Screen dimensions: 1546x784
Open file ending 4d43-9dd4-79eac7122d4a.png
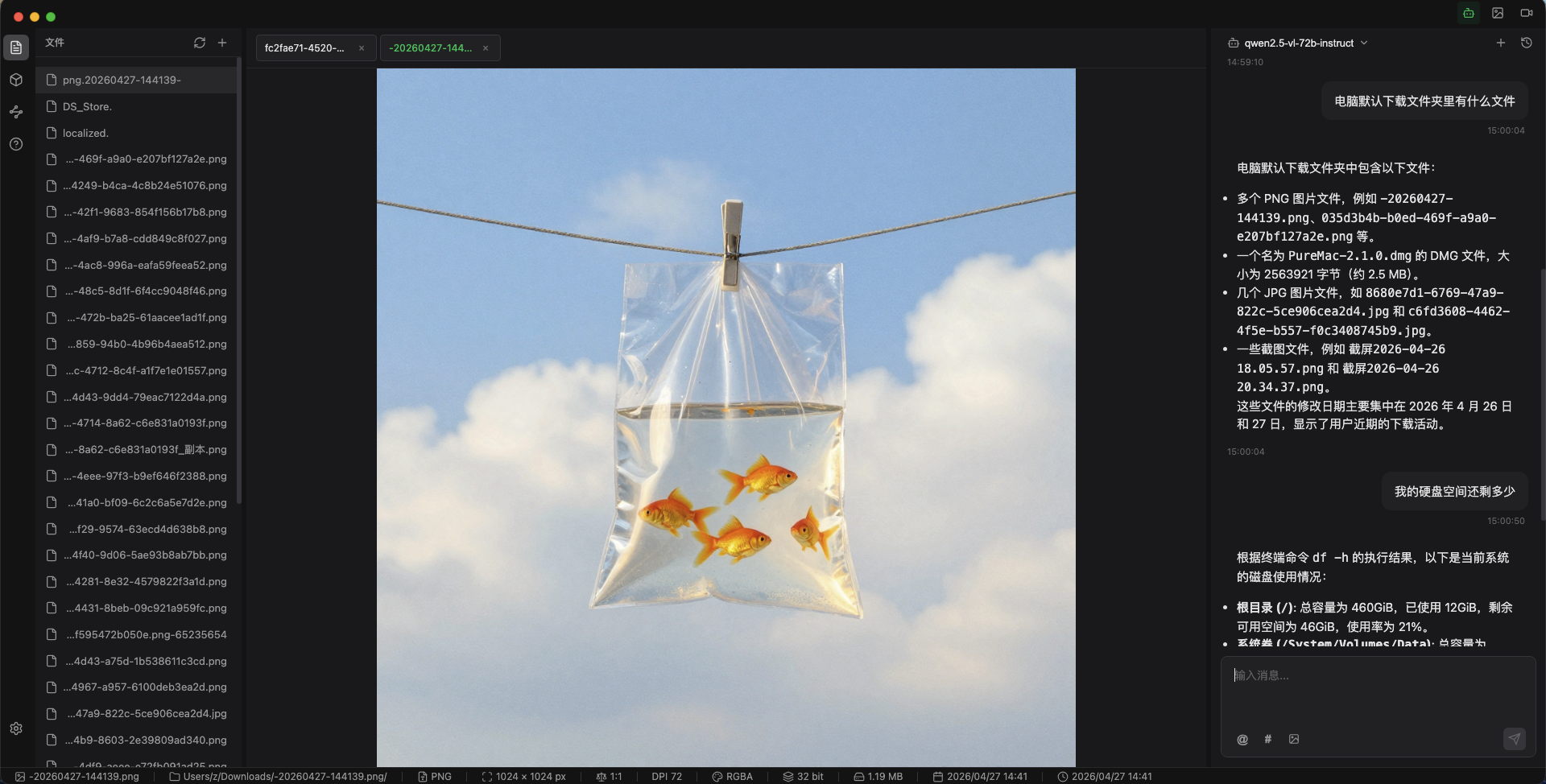(x=137, y=397)
